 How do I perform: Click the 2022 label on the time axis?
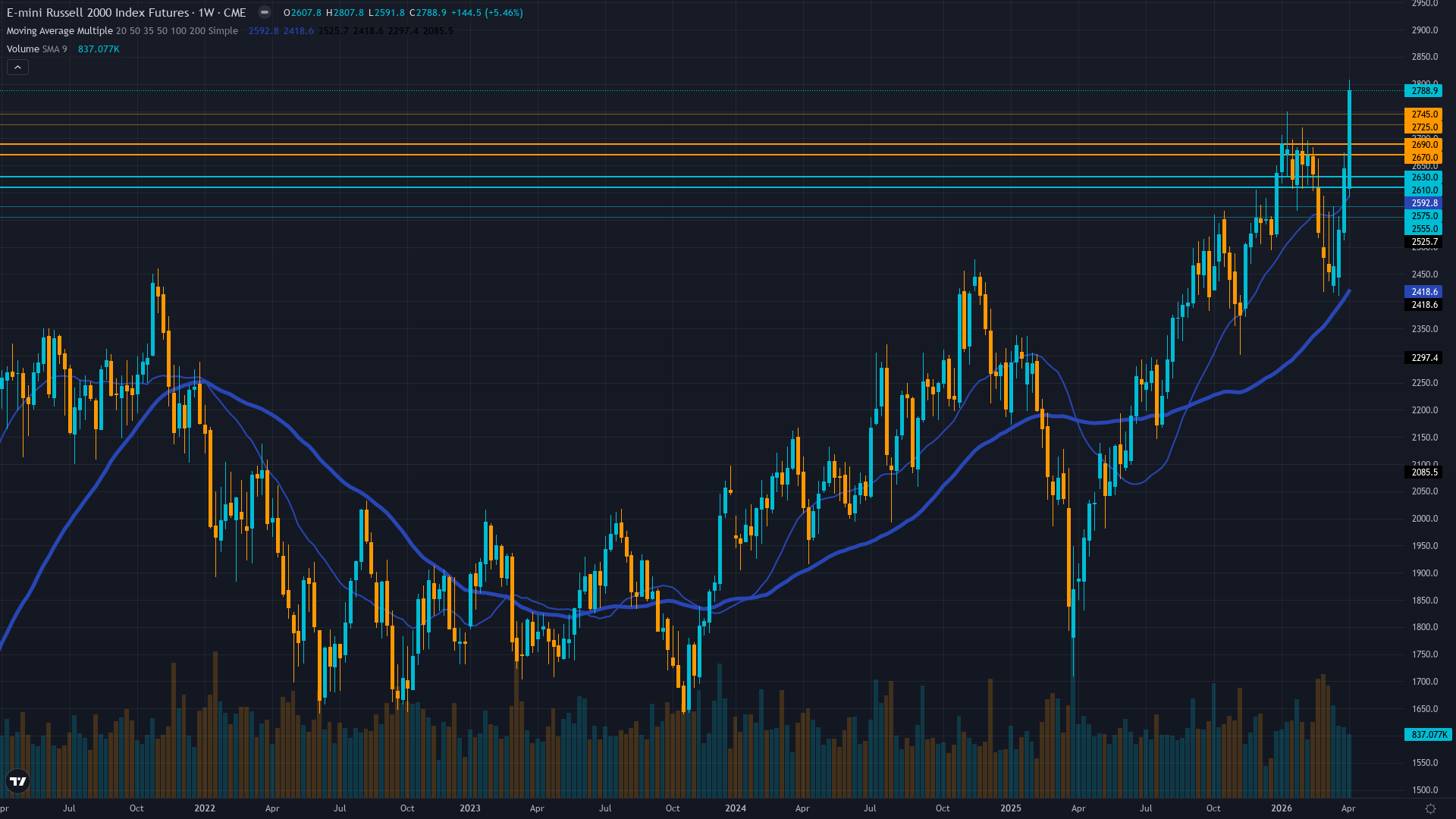coord(205,808)
